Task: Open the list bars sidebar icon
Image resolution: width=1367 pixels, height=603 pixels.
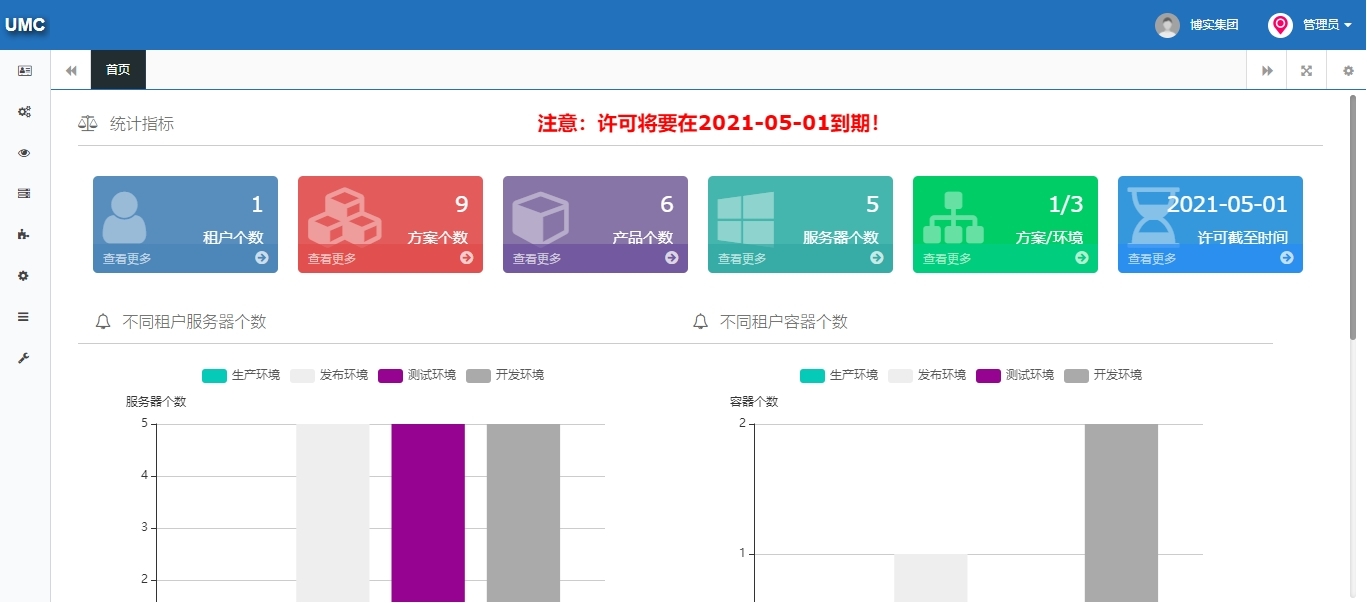Action: click(x=25, y=316)
